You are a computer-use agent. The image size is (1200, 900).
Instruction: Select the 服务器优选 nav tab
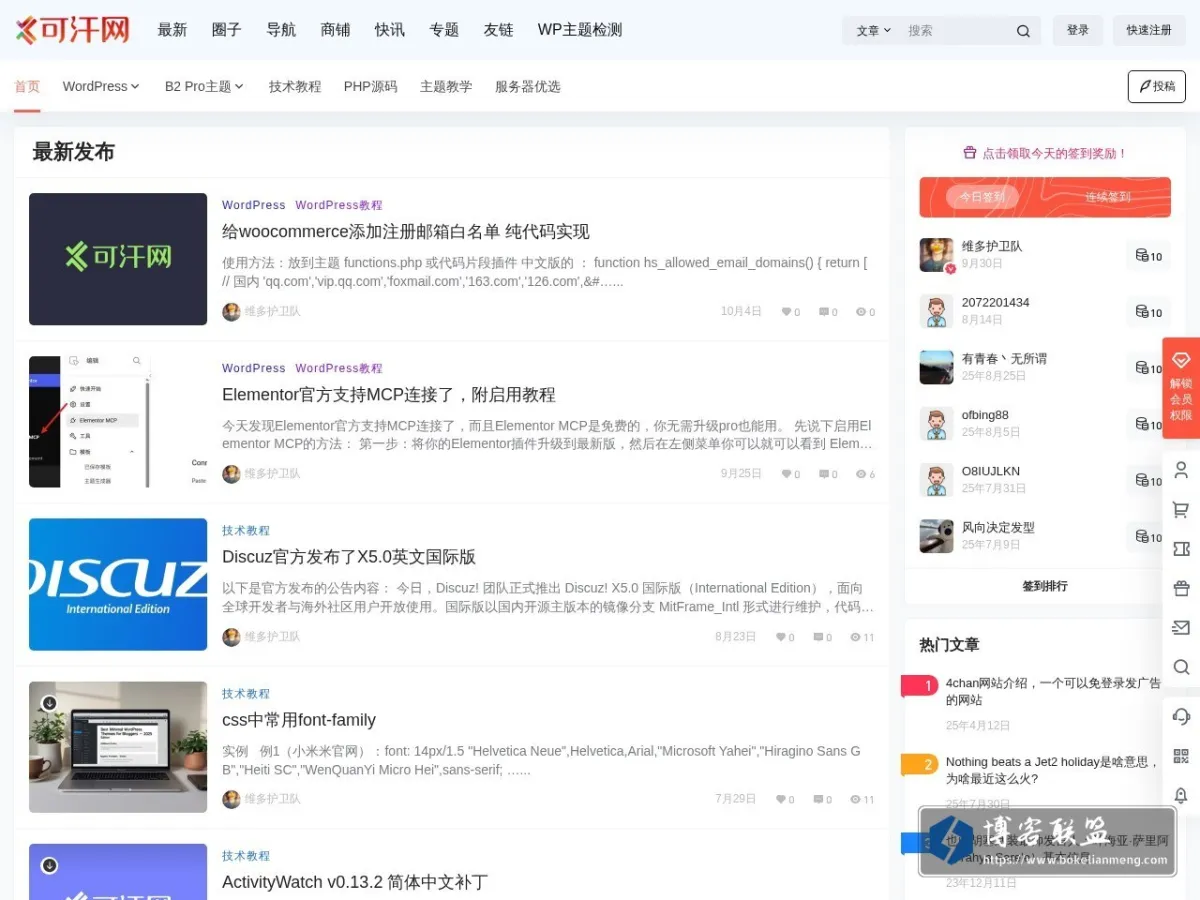point(528,86)
